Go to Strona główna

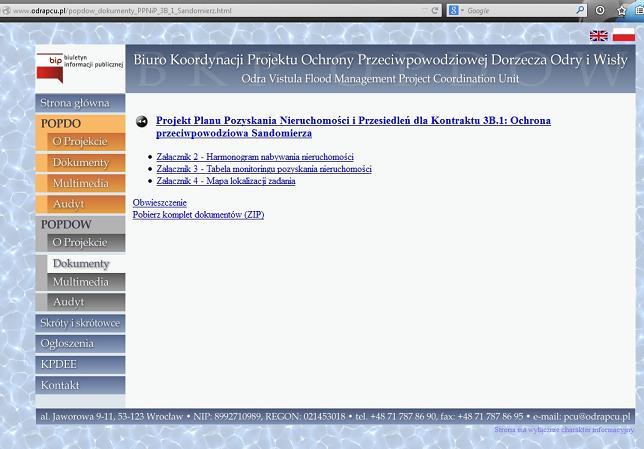click(80, 103)
